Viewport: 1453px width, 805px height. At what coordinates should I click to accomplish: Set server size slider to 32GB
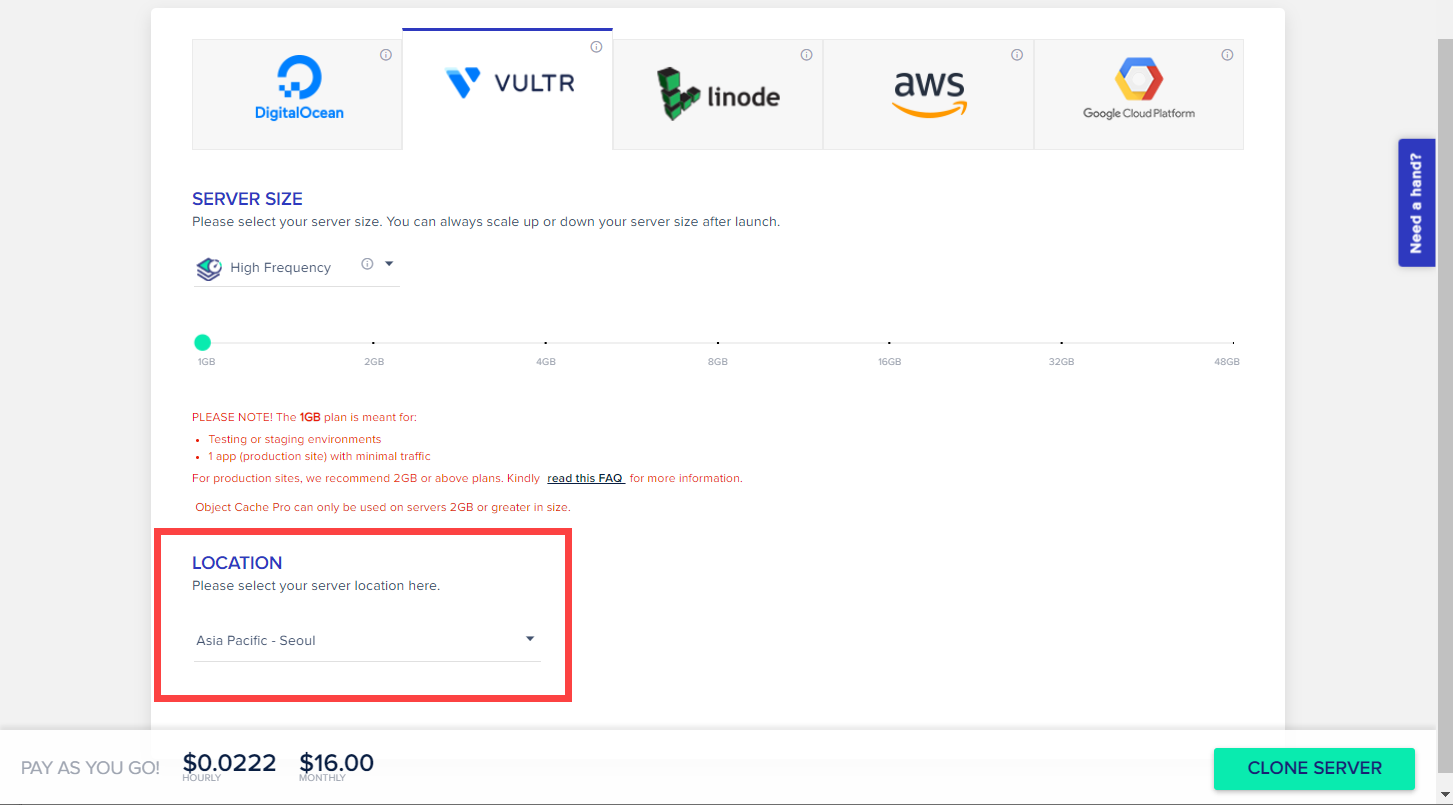(x=1062, y=343)
